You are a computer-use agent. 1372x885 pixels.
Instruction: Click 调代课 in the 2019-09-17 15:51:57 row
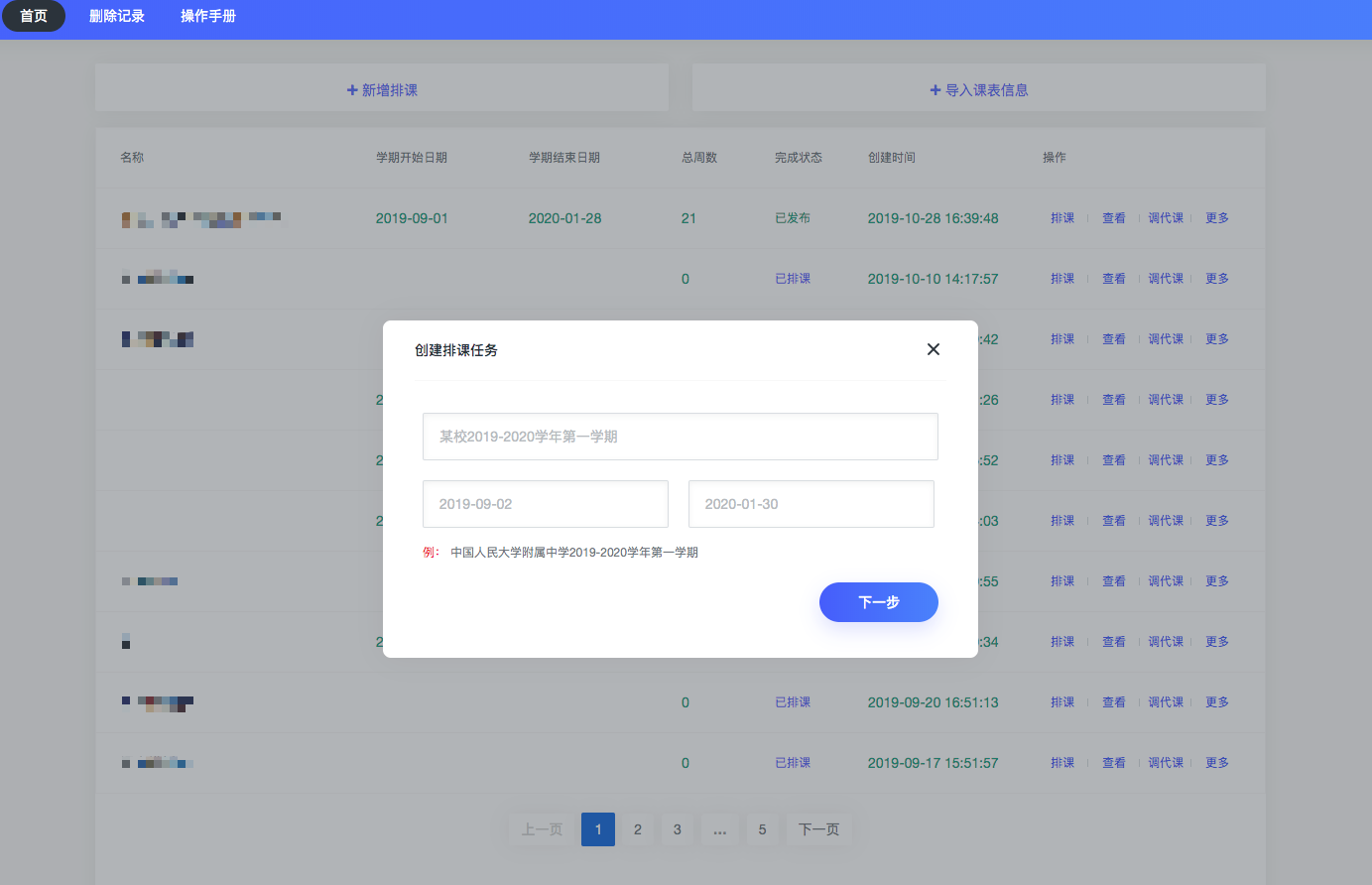click(1166, 763)
